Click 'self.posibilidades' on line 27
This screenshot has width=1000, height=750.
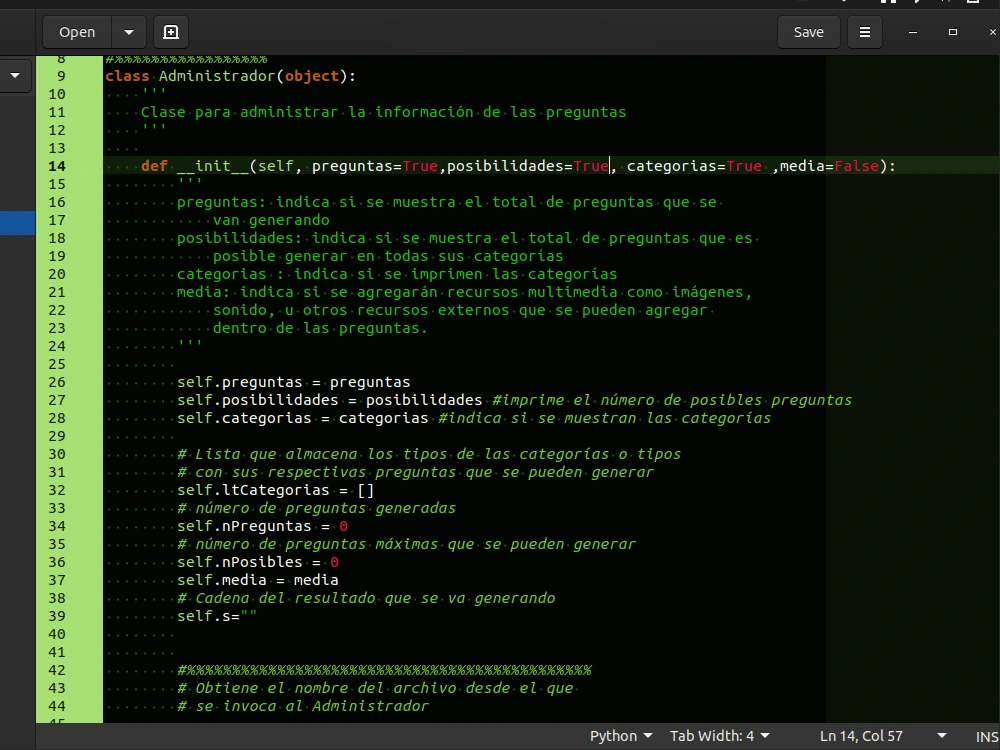(258, 400)
